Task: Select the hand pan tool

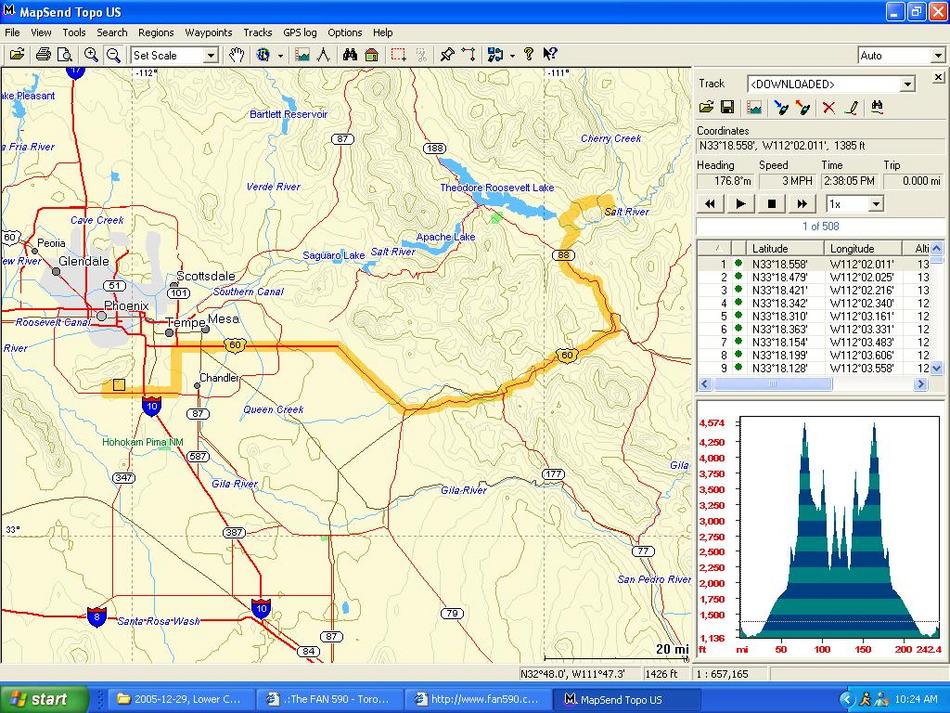Action: (236, 55)
